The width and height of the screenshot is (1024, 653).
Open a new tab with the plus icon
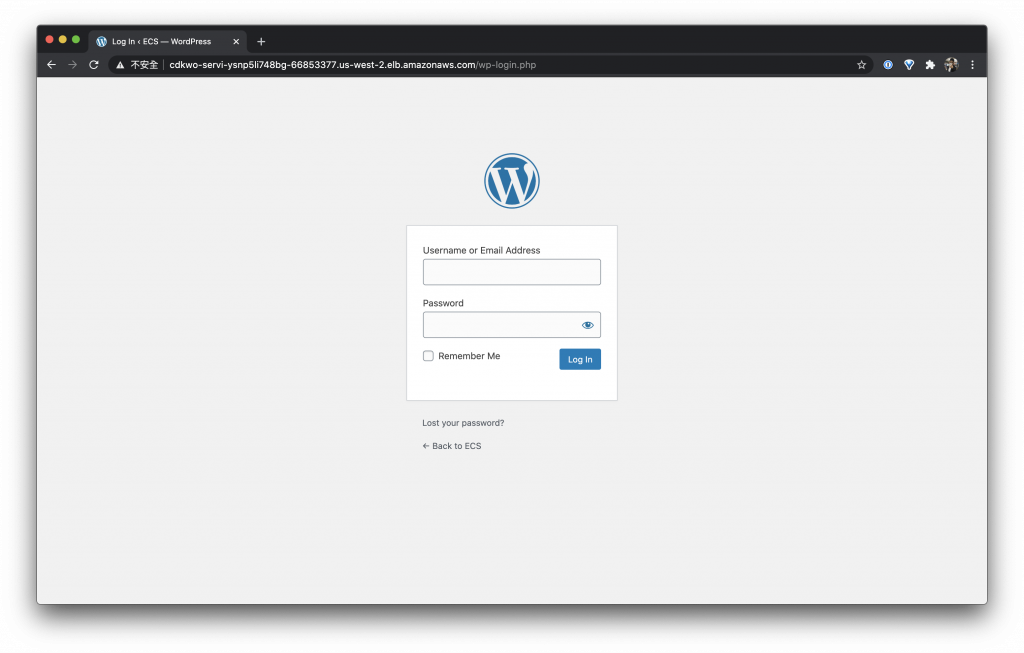pos(261,41)
